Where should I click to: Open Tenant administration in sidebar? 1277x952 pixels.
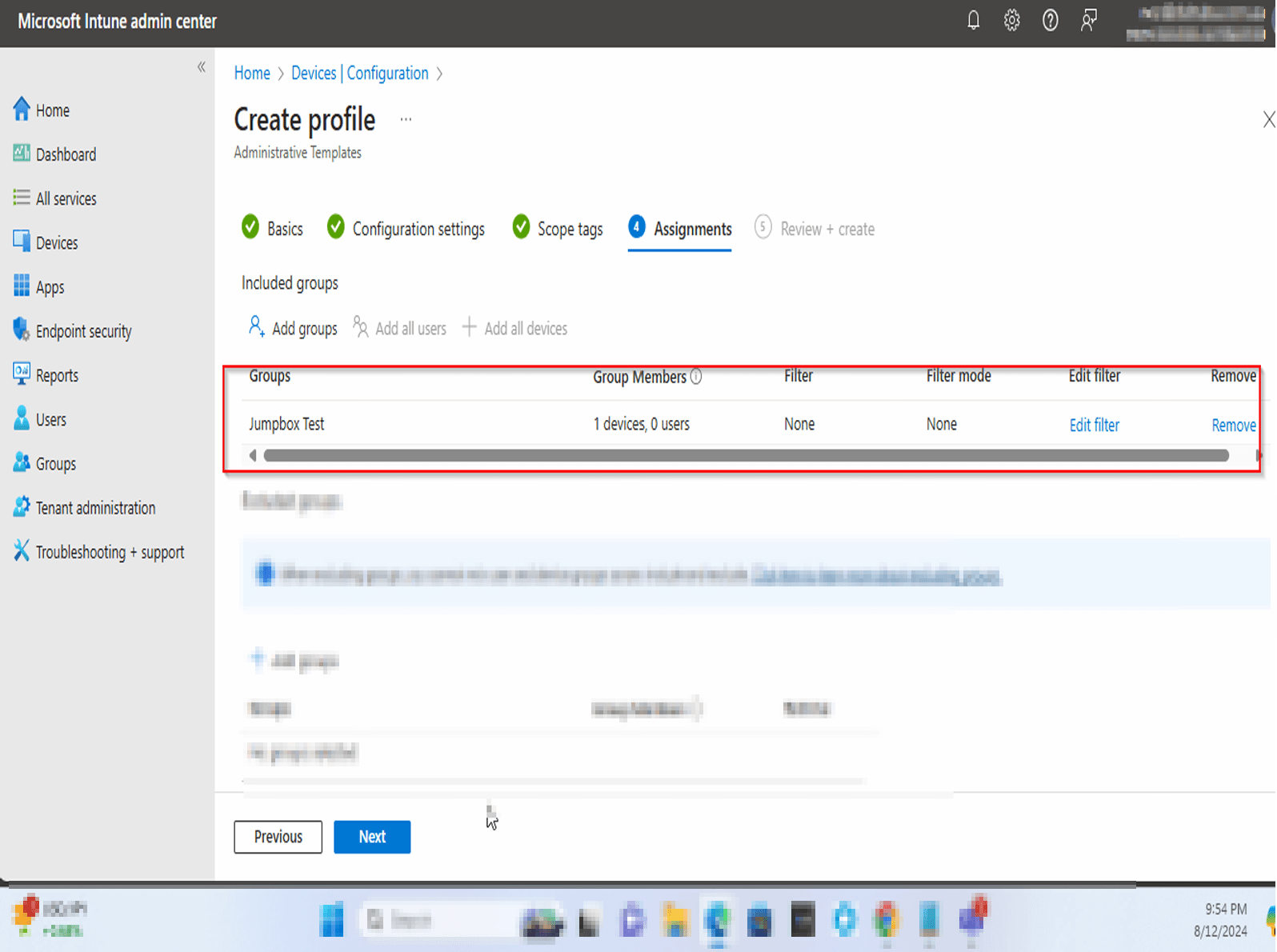click(84, 508)
